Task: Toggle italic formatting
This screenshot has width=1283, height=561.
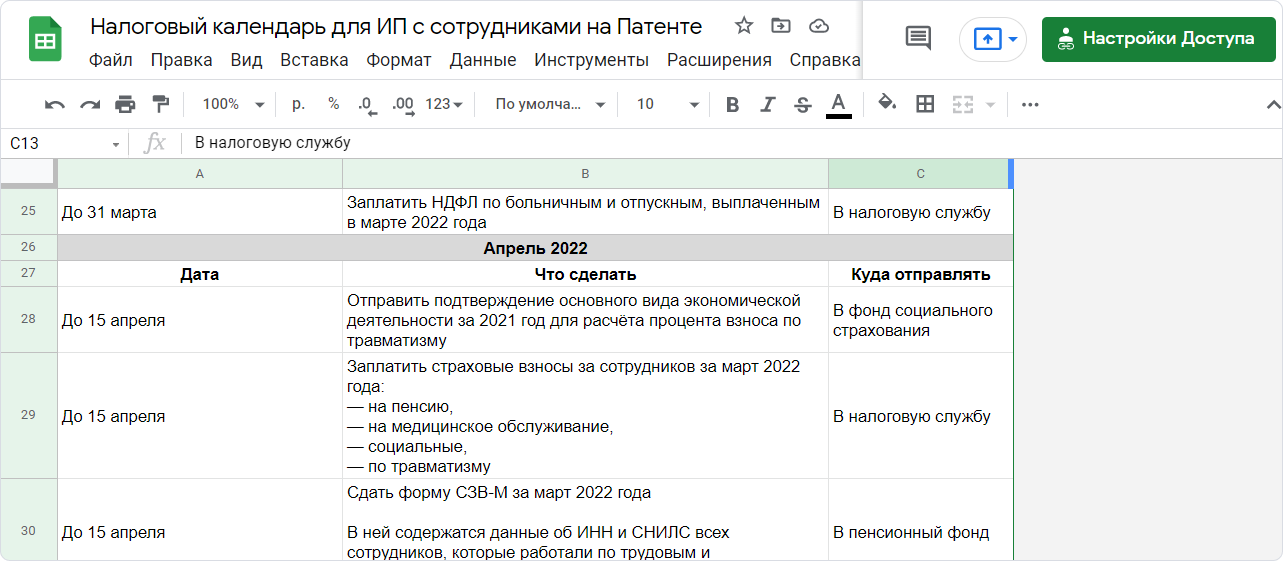Action: pos(768,104)
